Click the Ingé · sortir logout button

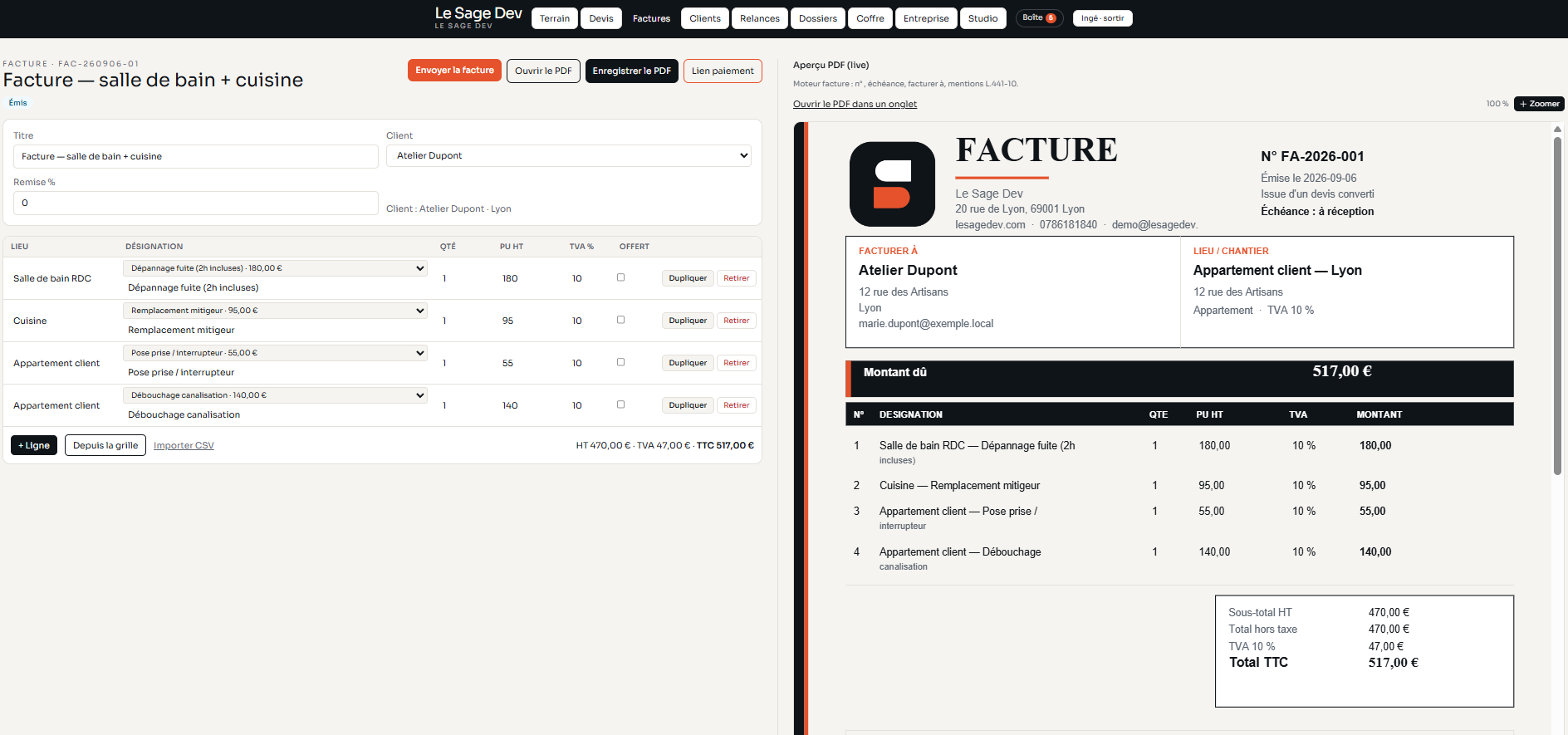coord(1102,18)
